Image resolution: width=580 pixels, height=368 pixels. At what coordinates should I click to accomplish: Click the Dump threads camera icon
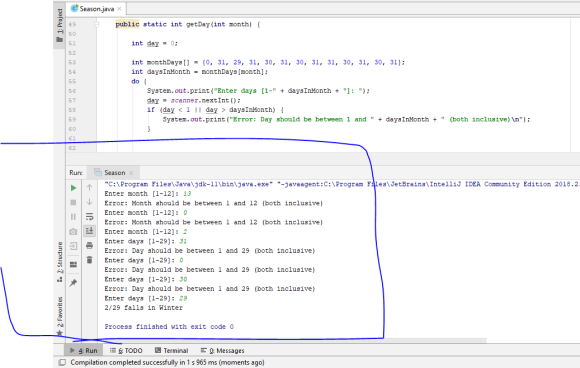(x=73, y=232)
